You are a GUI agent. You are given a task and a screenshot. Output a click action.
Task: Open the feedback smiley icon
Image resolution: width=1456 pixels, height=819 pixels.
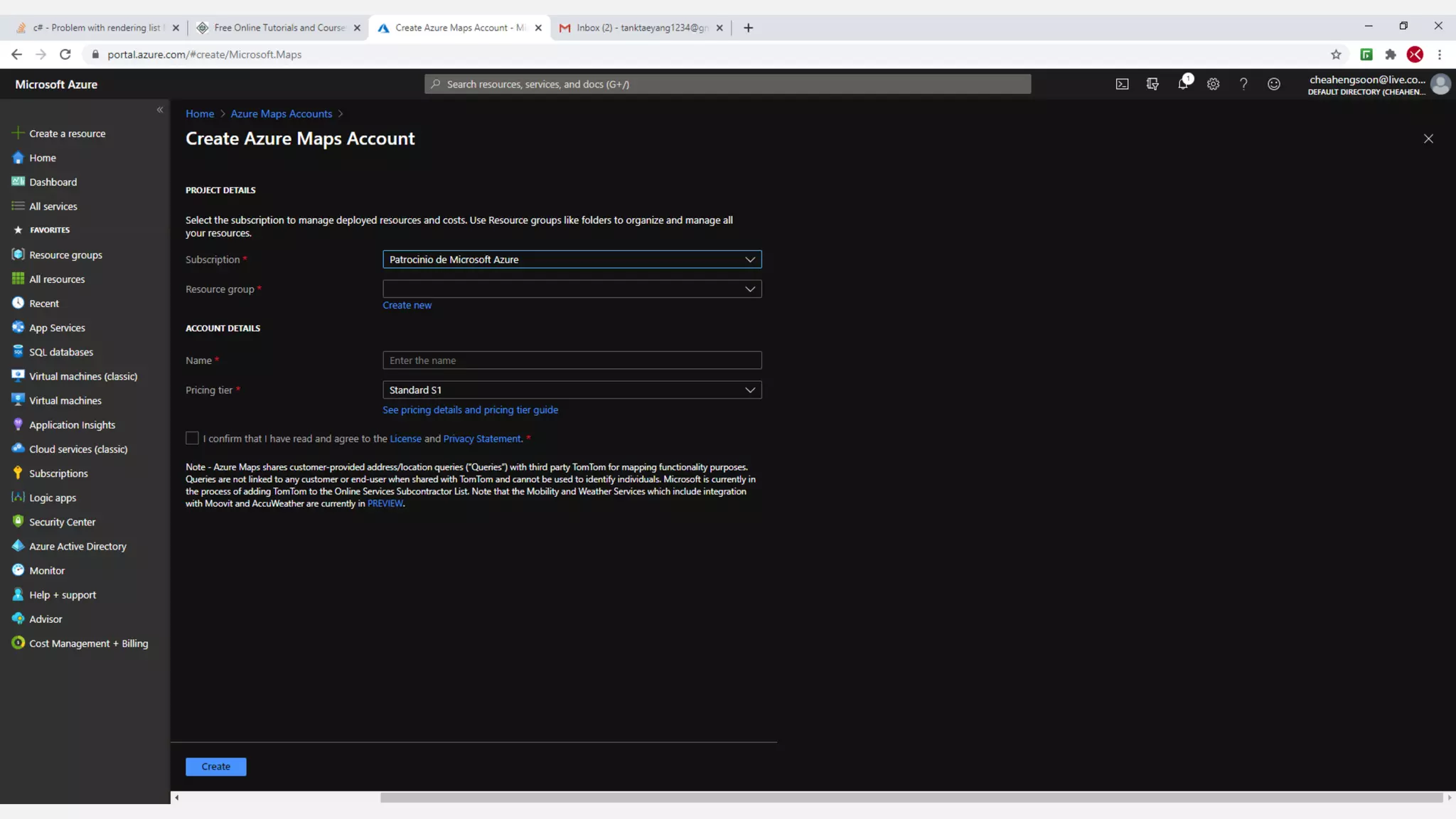pos(1274,84)
